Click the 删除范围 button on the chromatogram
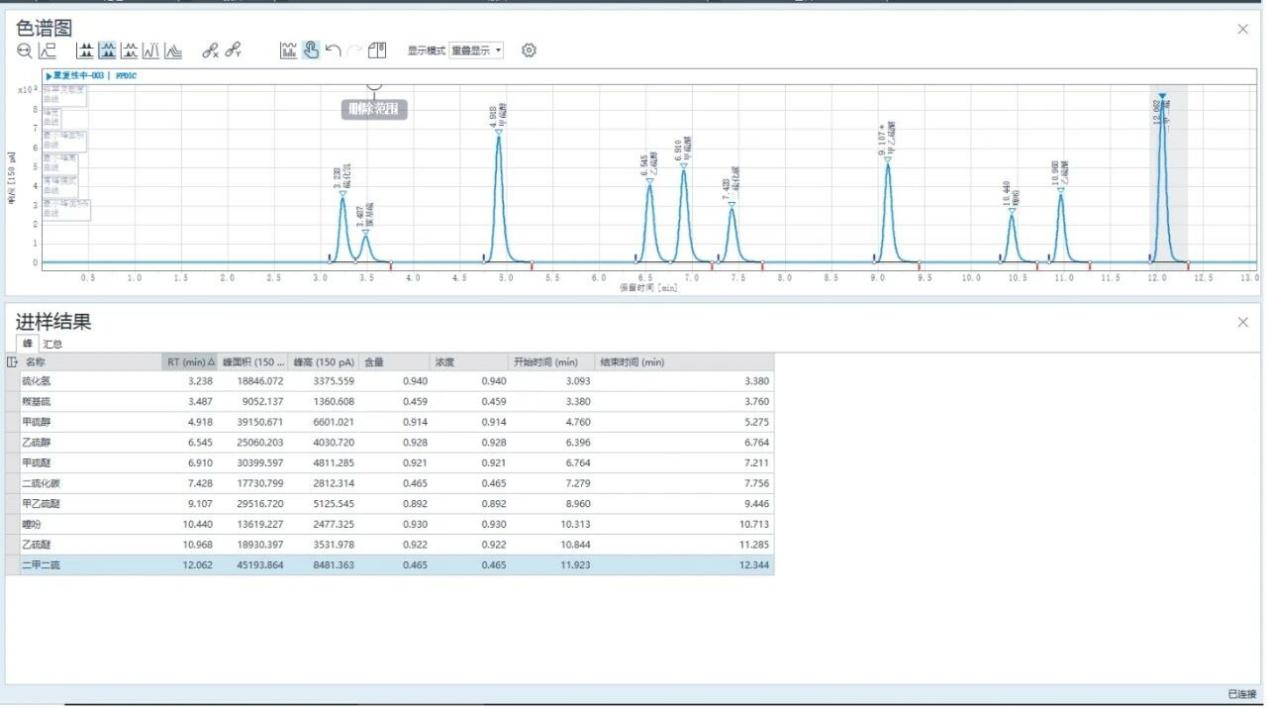This screenshot has width=1267, height=708. tap(375, 110)
